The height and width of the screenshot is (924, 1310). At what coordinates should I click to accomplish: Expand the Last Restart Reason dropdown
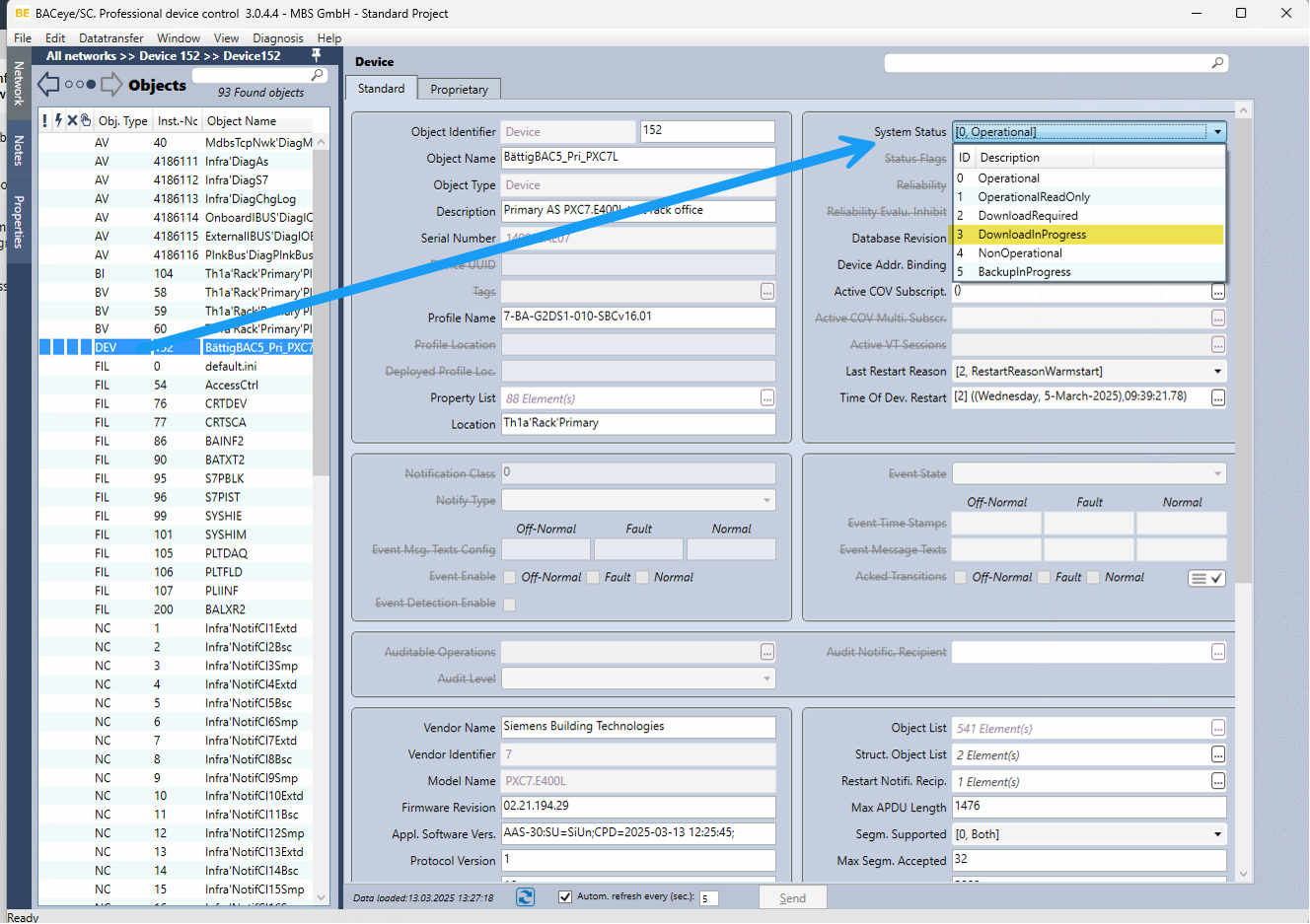point(1218,372)
